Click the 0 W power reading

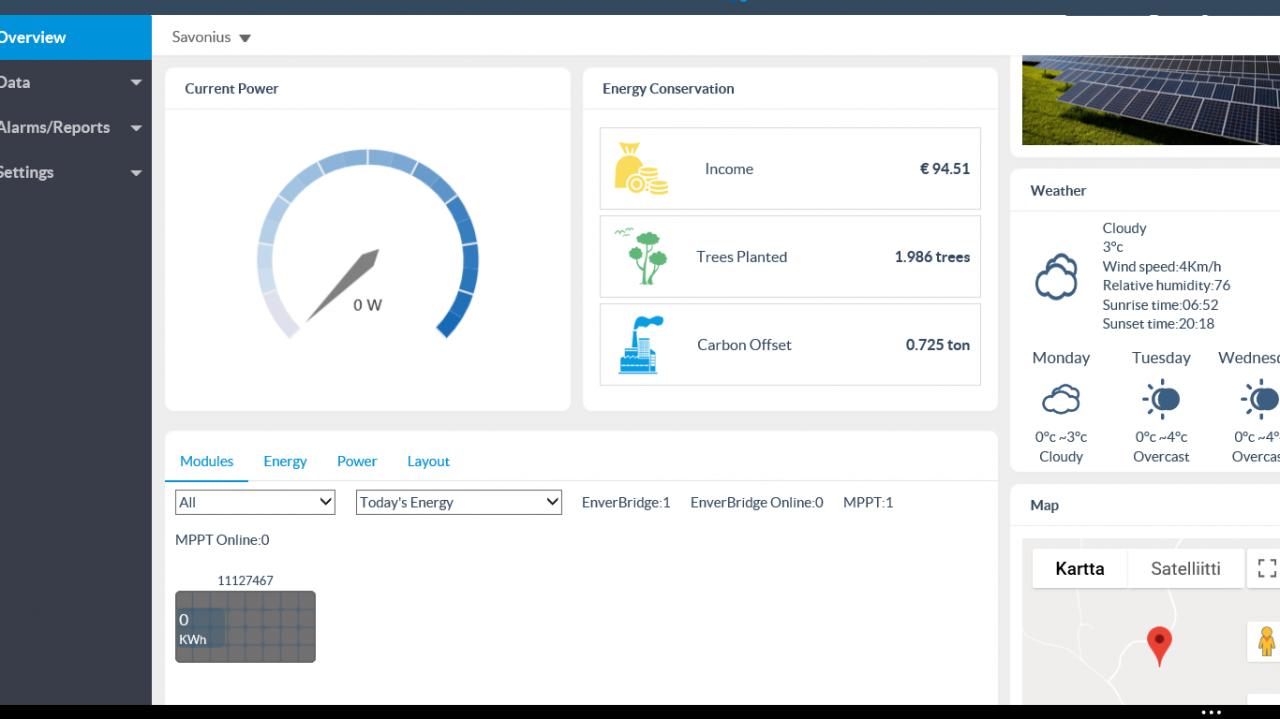click(x=367, y=305)
